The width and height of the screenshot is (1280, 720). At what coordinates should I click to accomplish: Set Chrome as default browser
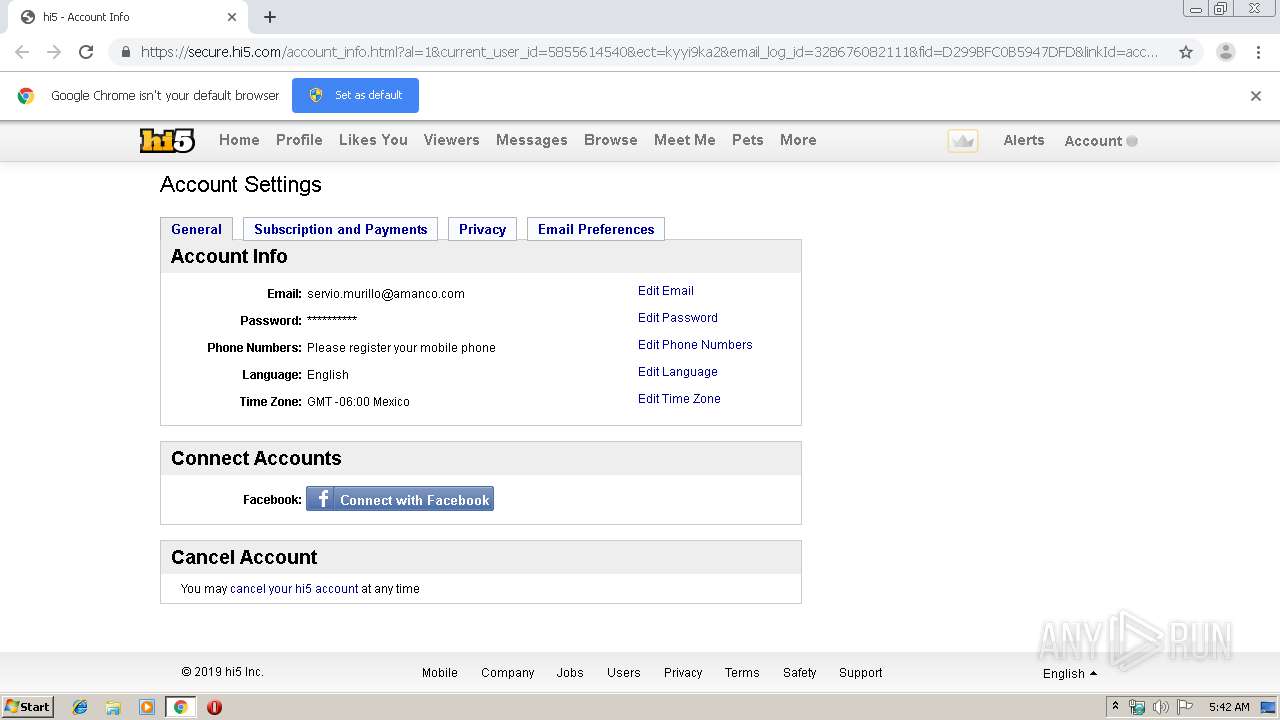pyautogui.click(x=355, y=95)
